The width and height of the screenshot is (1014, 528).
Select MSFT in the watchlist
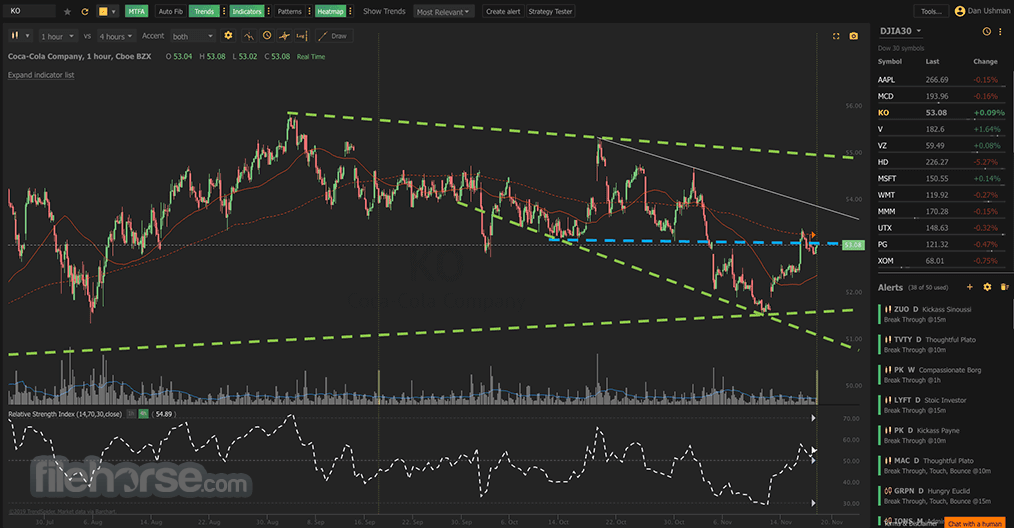942,178
